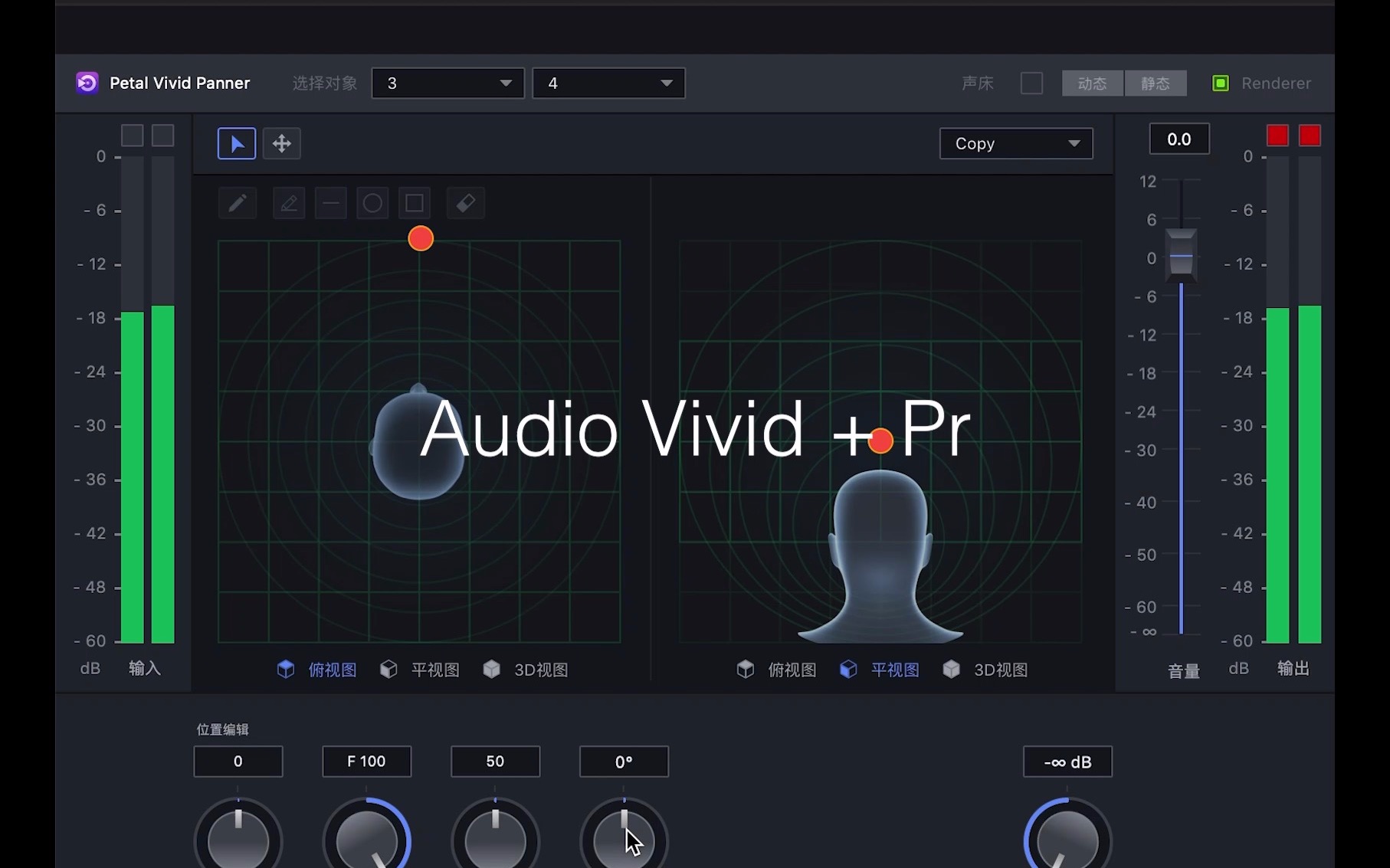Click the 输入 meter label
Image resolution: width=1390 pixels, height=868 pixels.
tap(145, 669)
